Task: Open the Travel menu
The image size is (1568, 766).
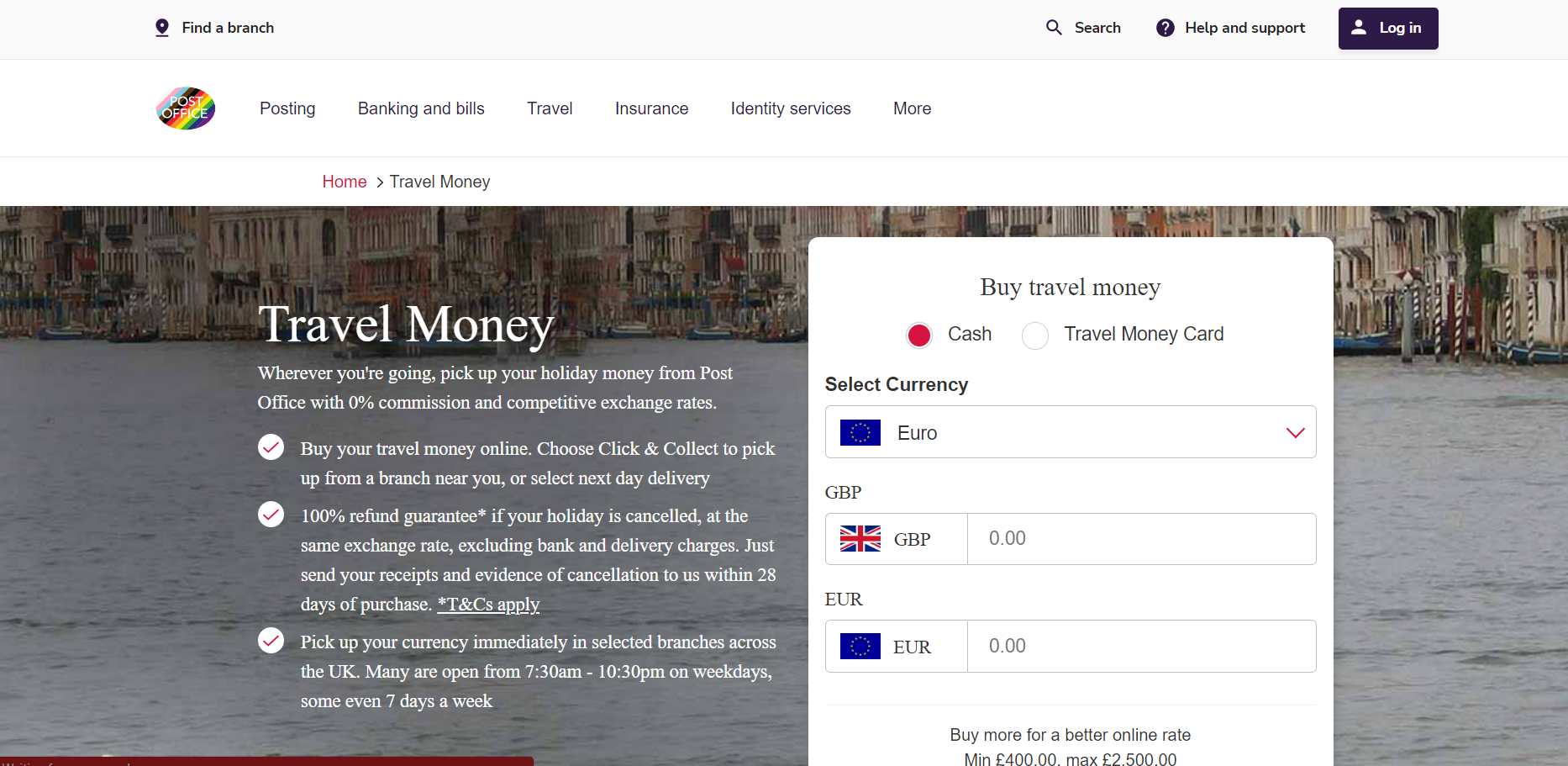Action: click(550, 108)
